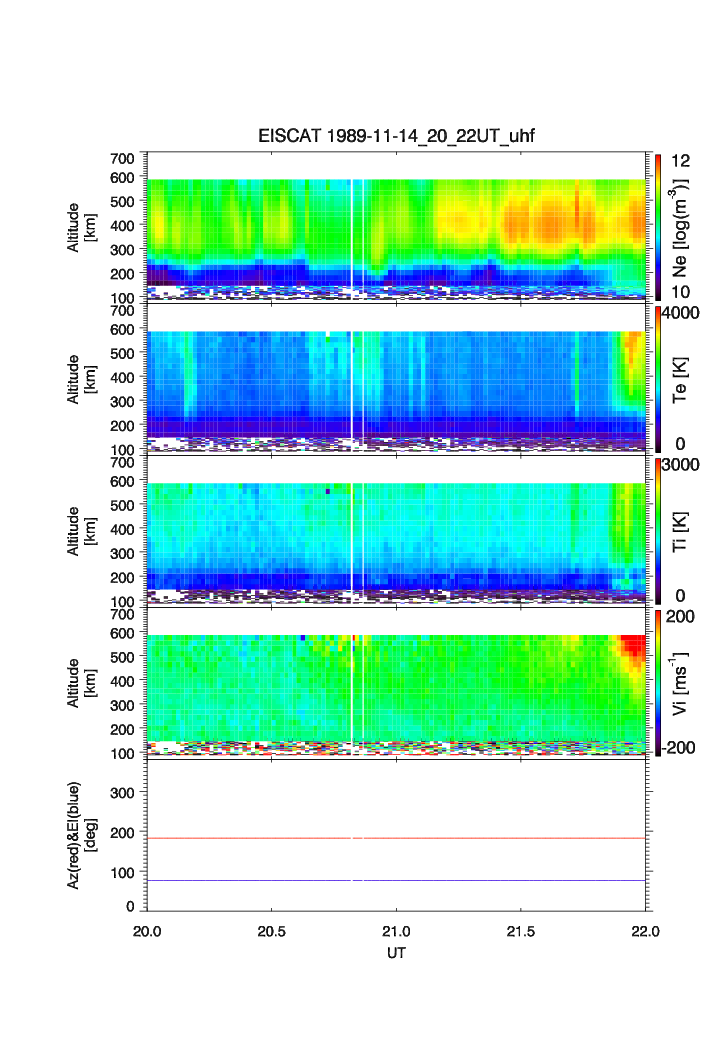Click the Ne electron density colorbar
The height and width of the screenshot is (1063, 708).
pos(658,225)
